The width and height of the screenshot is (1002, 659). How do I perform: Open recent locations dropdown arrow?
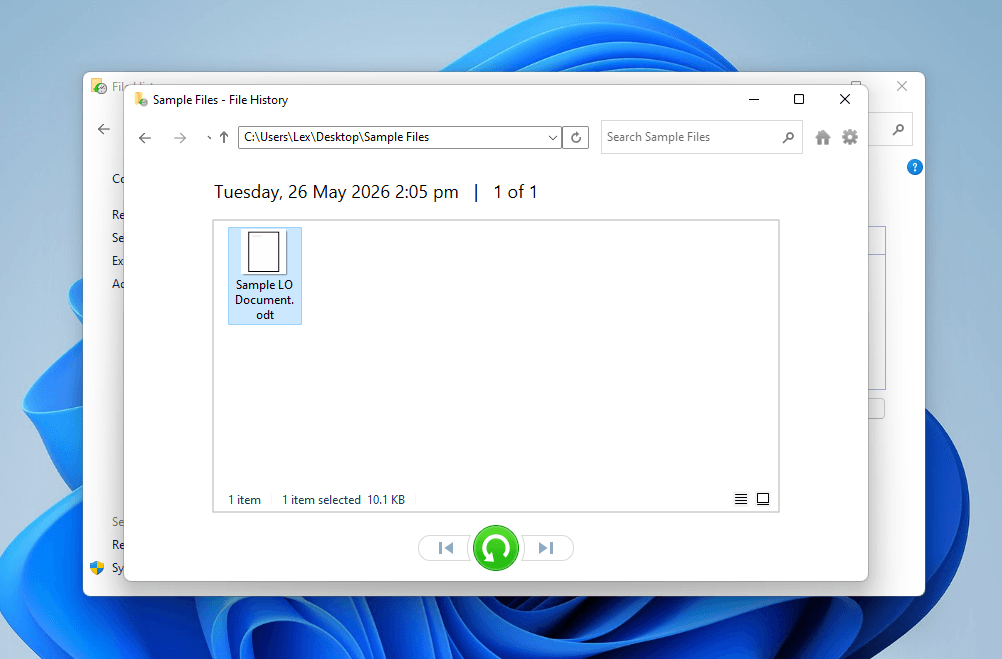click(209, 137)
